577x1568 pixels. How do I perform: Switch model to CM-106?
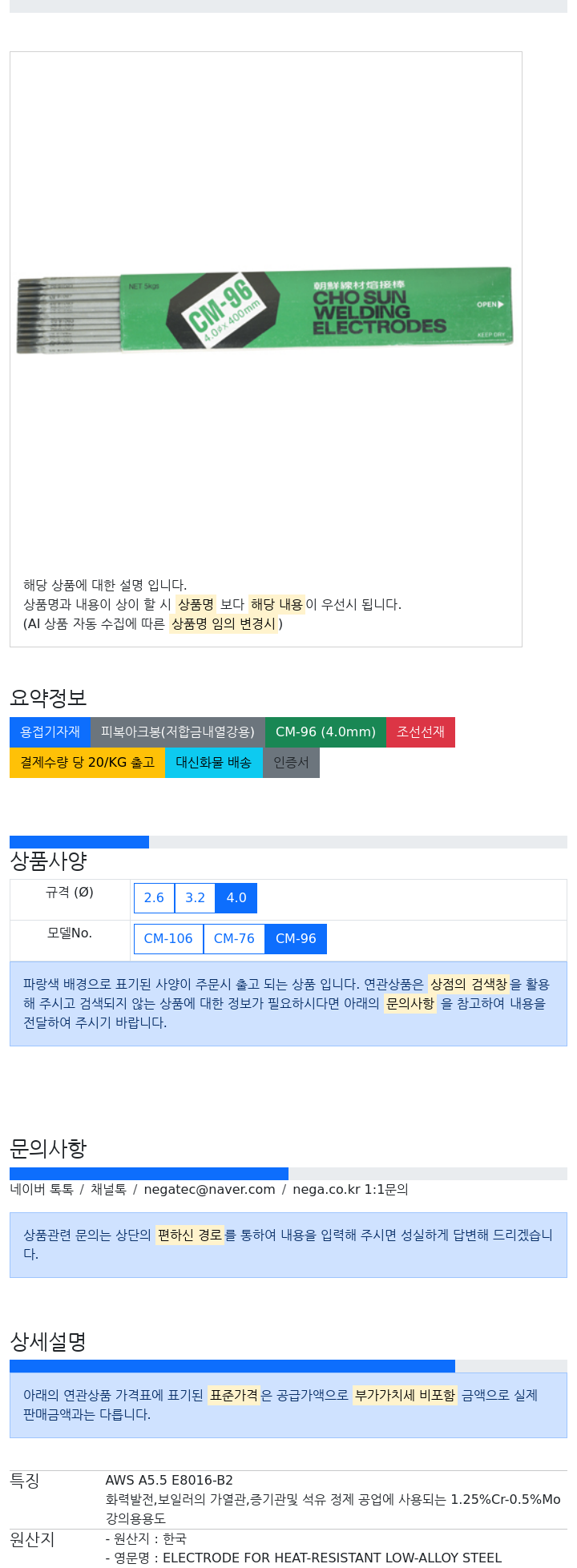coord(168,939)
